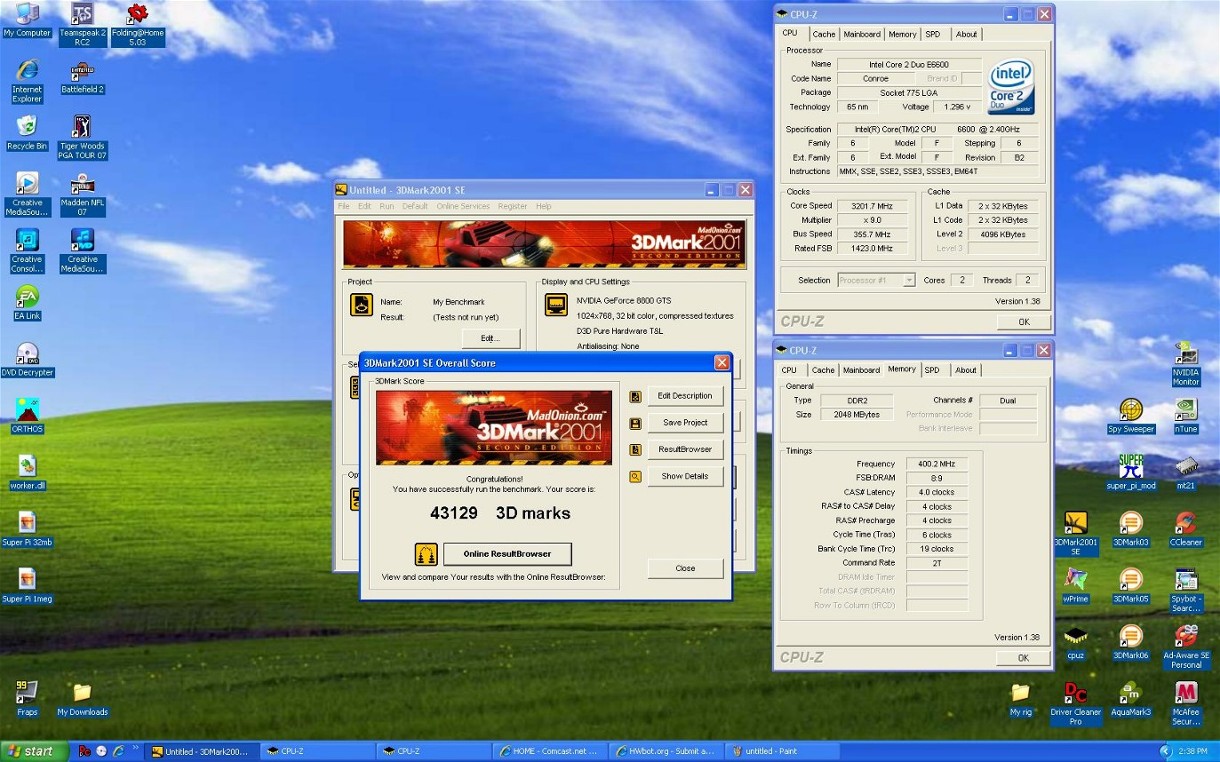The image size is (1220, 762).
Task: Click the Edit Description button
Action: pos(685,396)
